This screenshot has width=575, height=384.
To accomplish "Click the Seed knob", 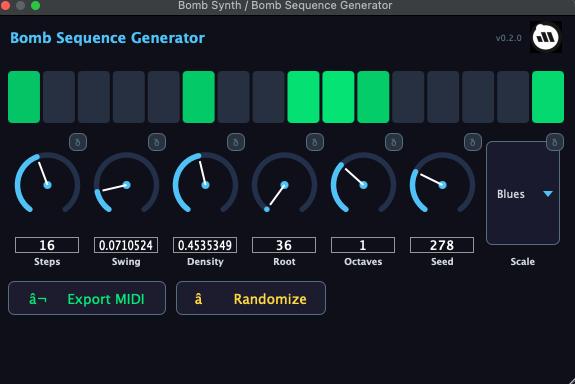I will coord(442,184).
